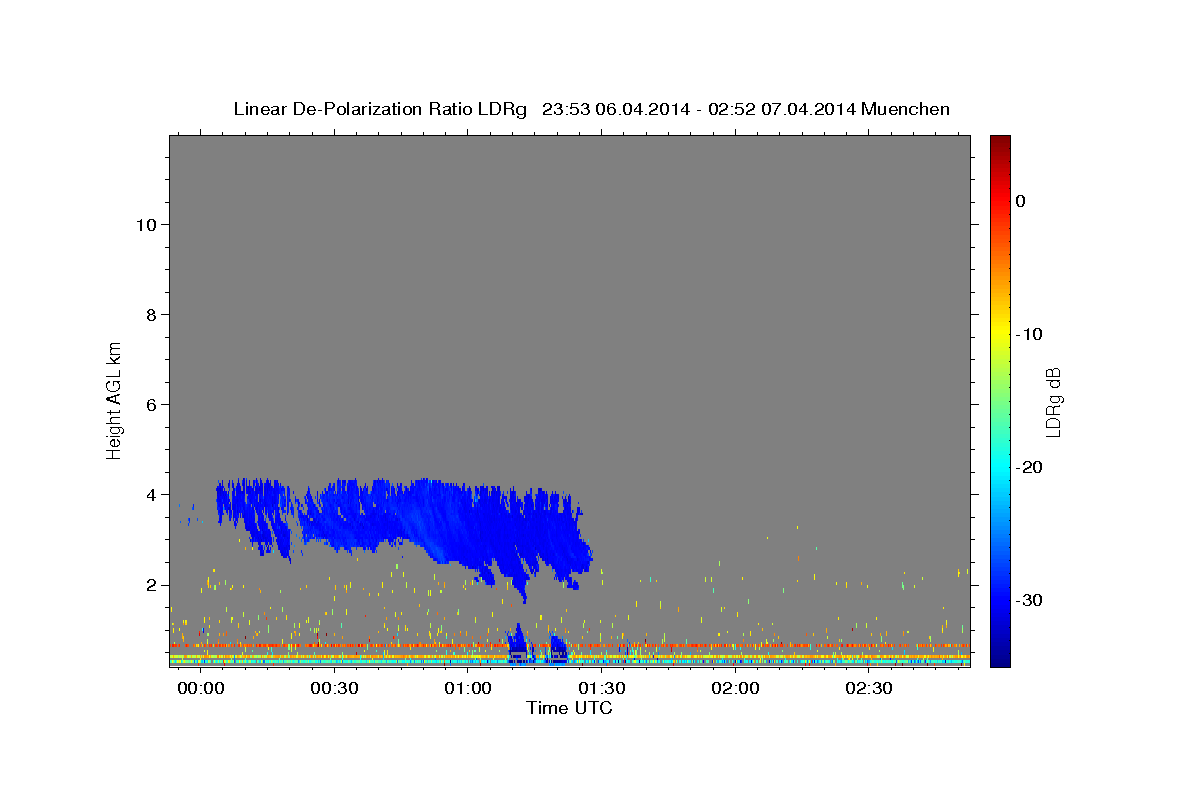Click the yellow band of the colorbar
Viewport: 1200px width, 800px height.
coord(1000,335)
